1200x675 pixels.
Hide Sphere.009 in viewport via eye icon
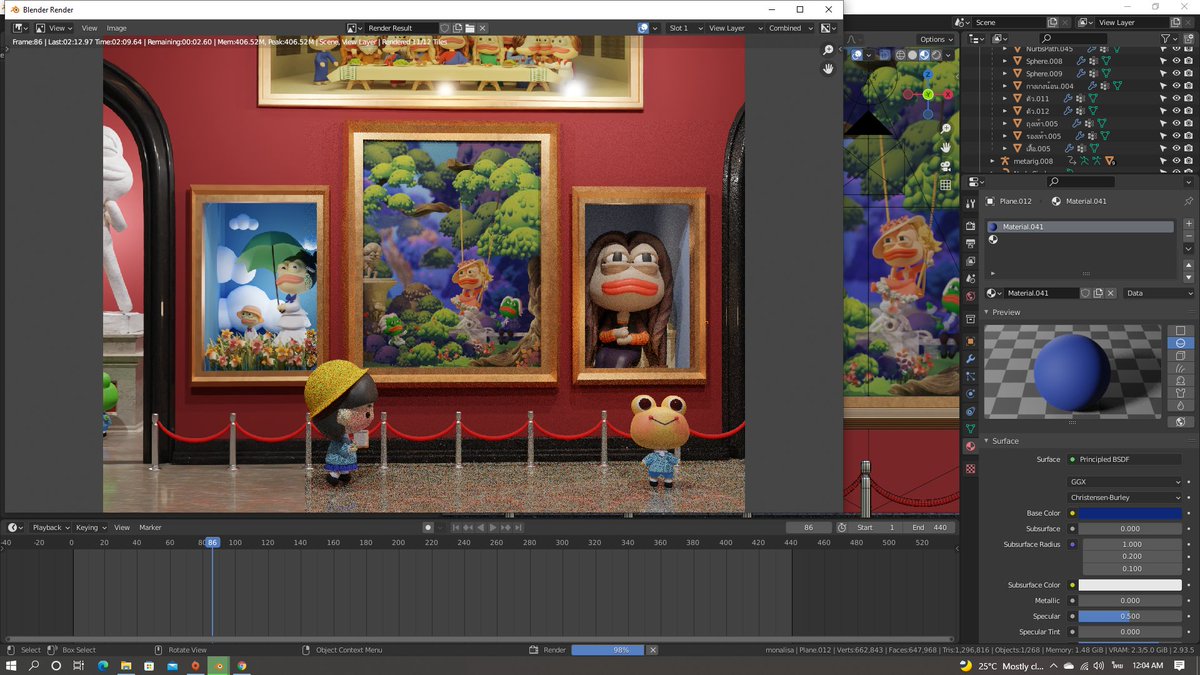1176,73
